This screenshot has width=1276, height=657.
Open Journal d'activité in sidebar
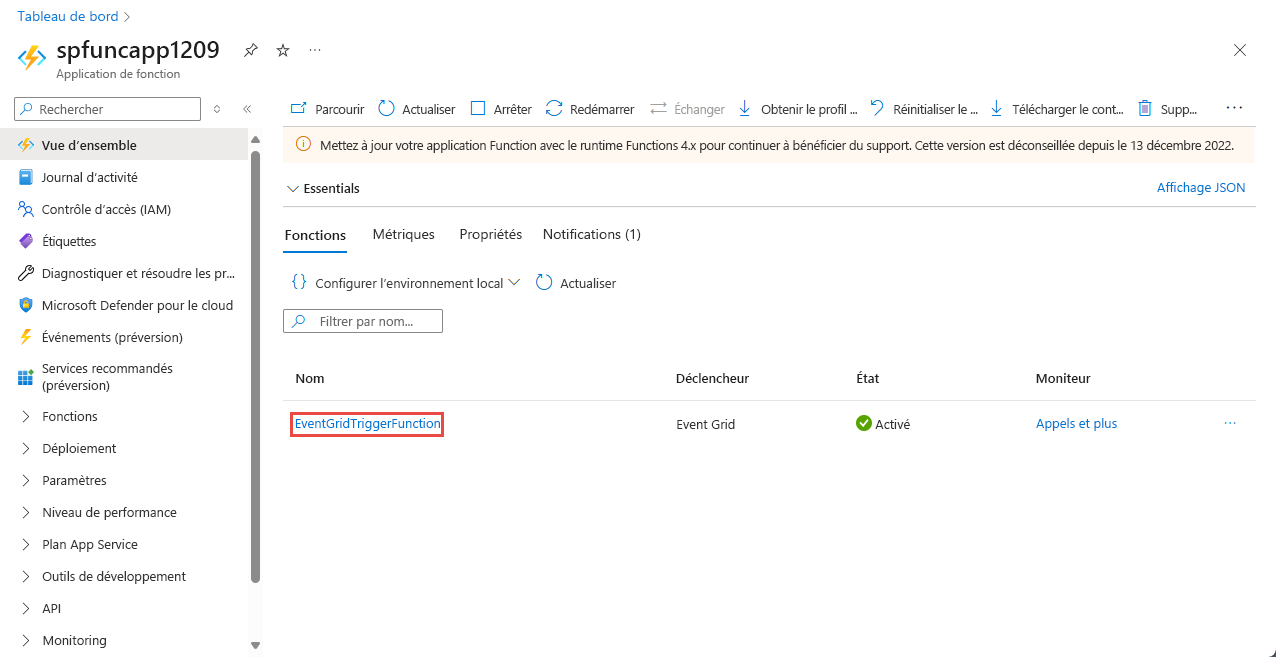tap(87, 177)
